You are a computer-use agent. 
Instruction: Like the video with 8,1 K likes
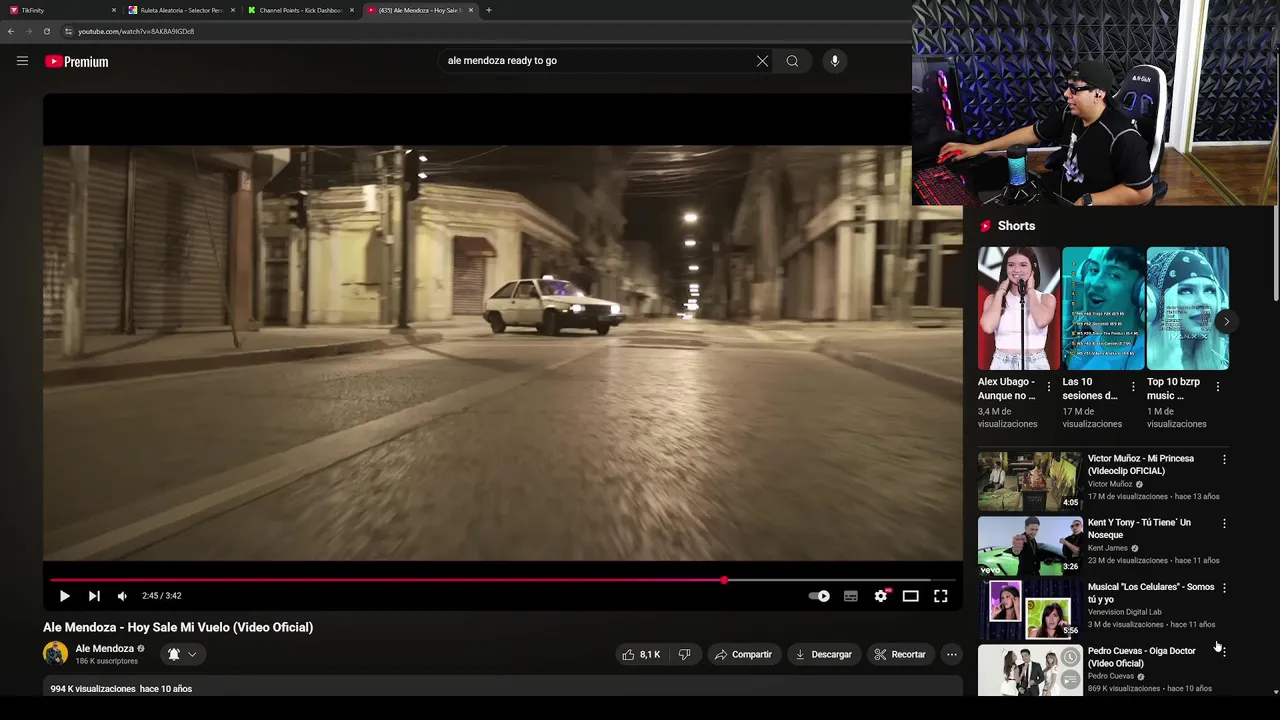(640, 654)
